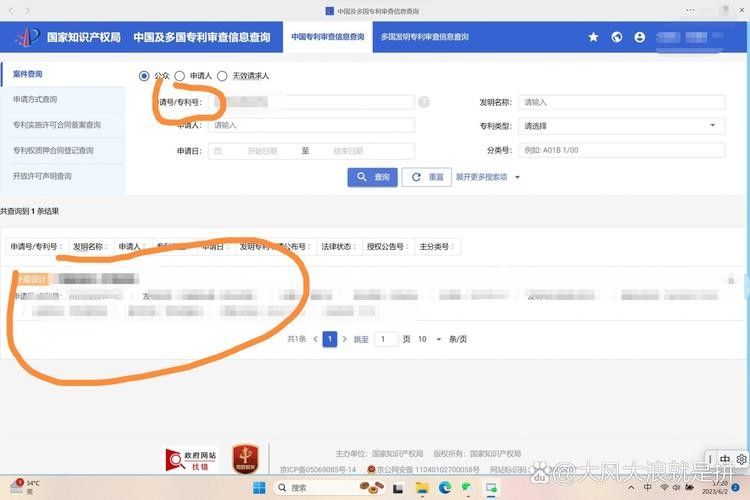Switch to 多国发明专利审查信息查询 tab

point(425,37)
